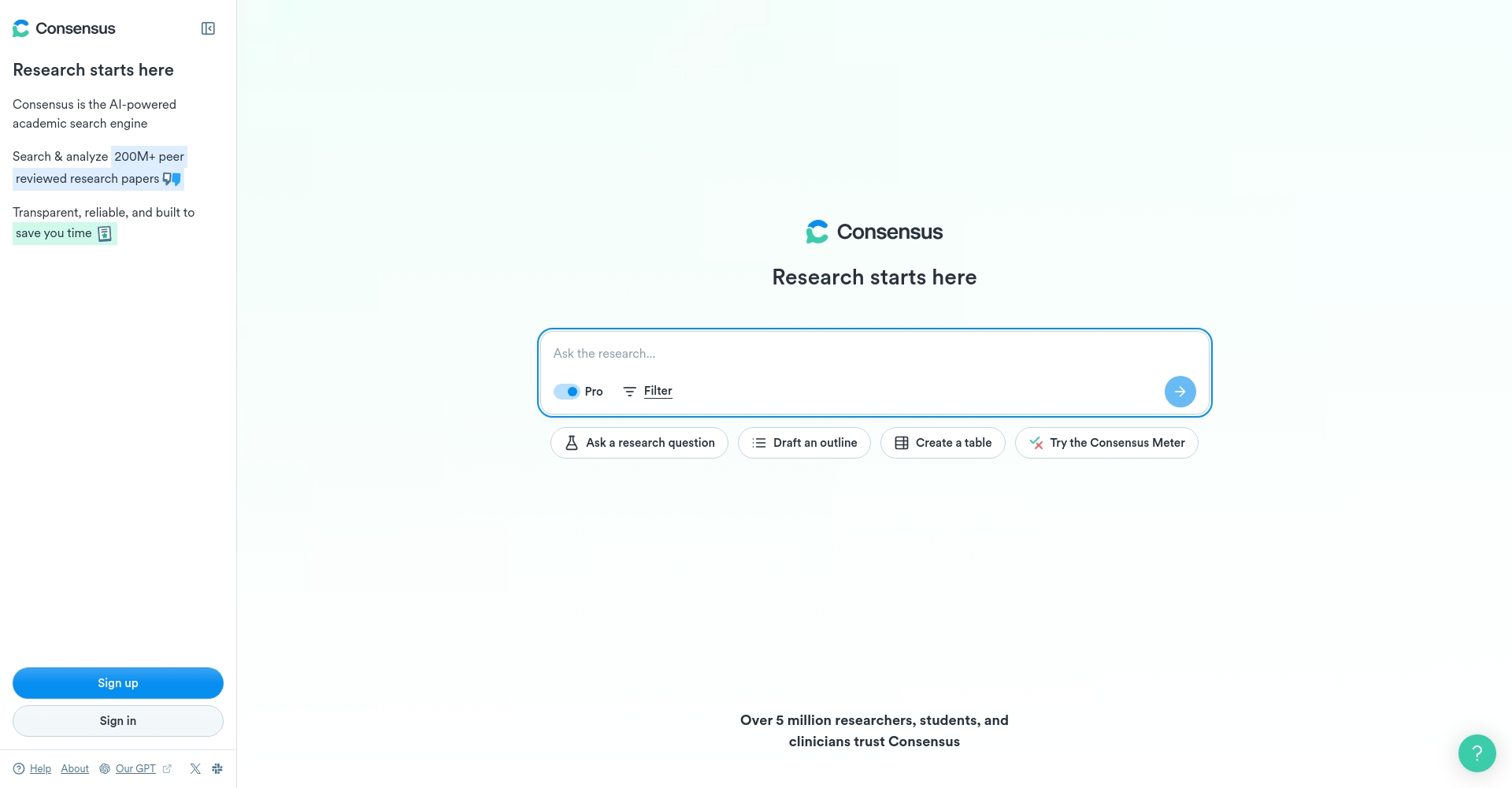Open the help chat bubble button
The height and width of the screenshot is (788, 1512).
coord(1477,753)
